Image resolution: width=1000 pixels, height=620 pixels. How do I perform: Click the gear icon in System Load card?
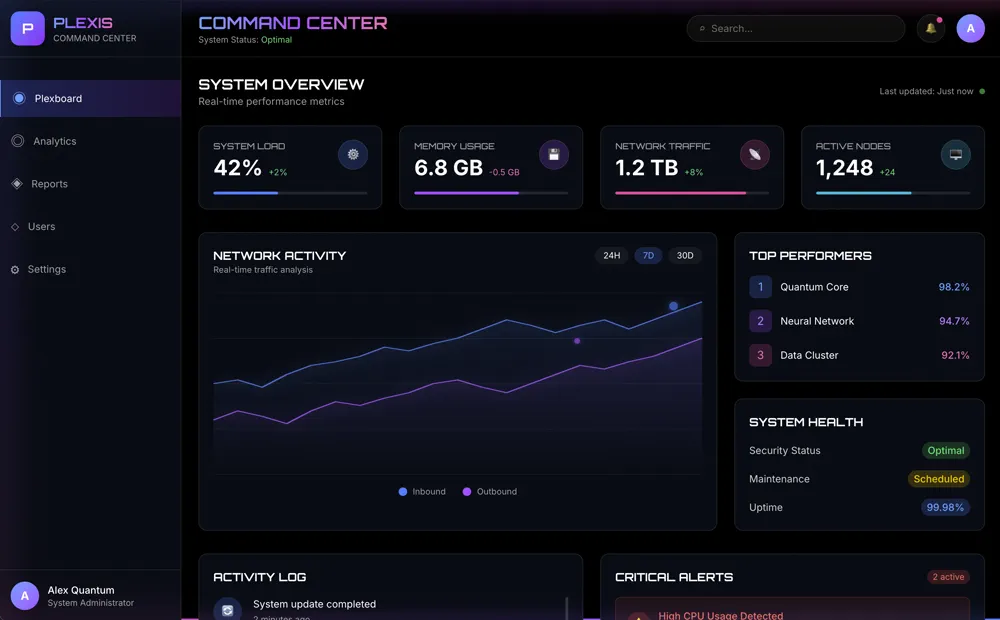pos(353,155)
